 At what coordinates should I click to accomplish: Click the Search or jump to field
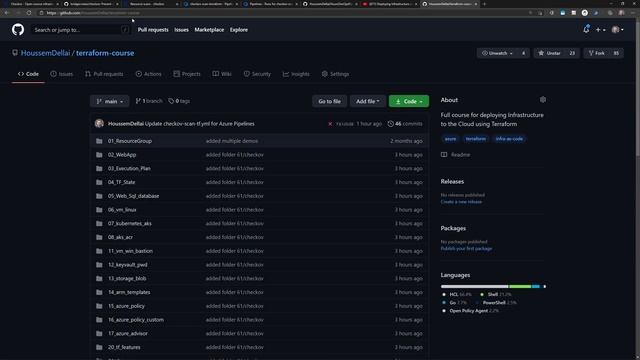pos(81,30)
